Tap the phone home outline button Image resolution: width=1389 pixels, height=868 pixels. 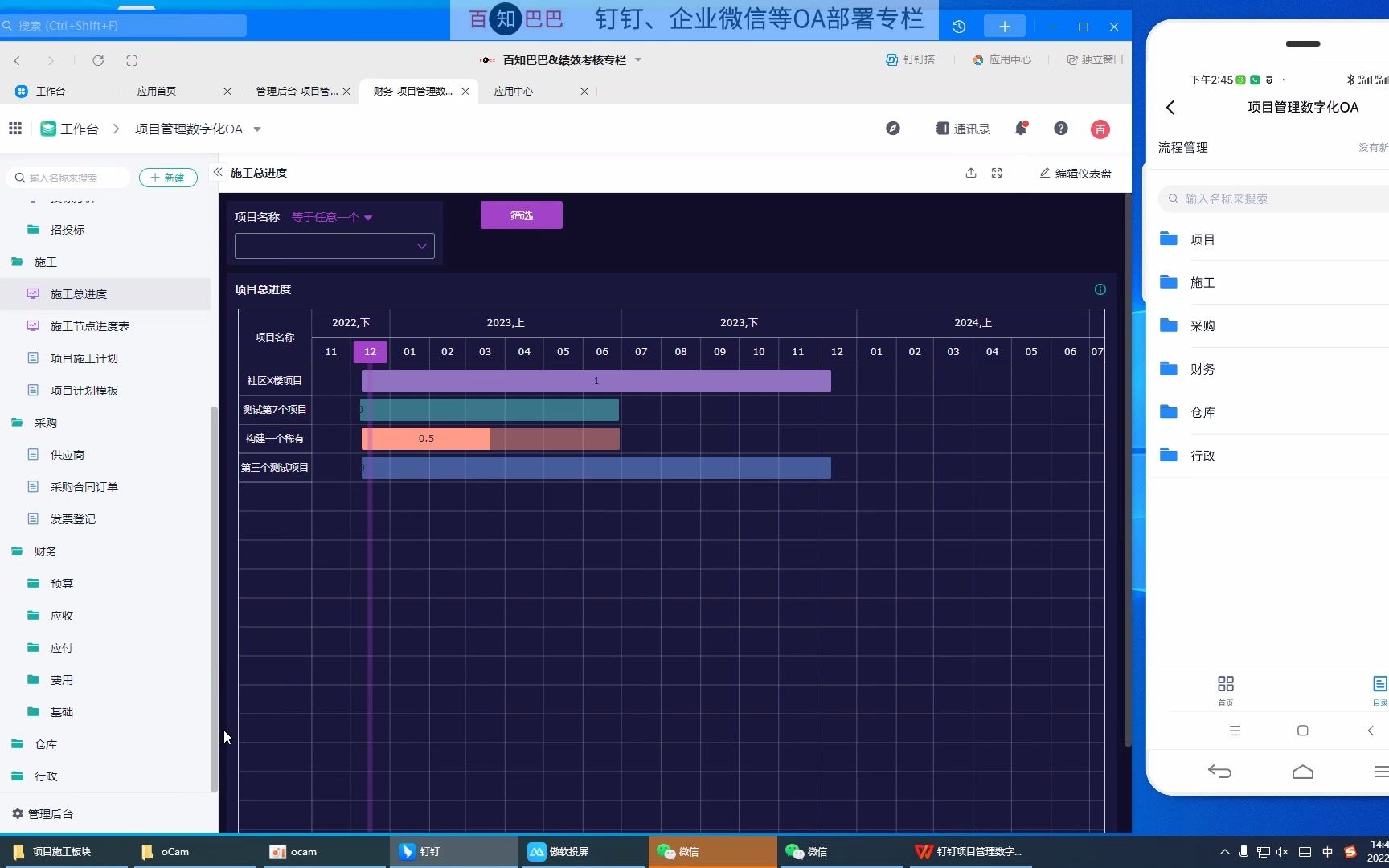pos(1303,772)
